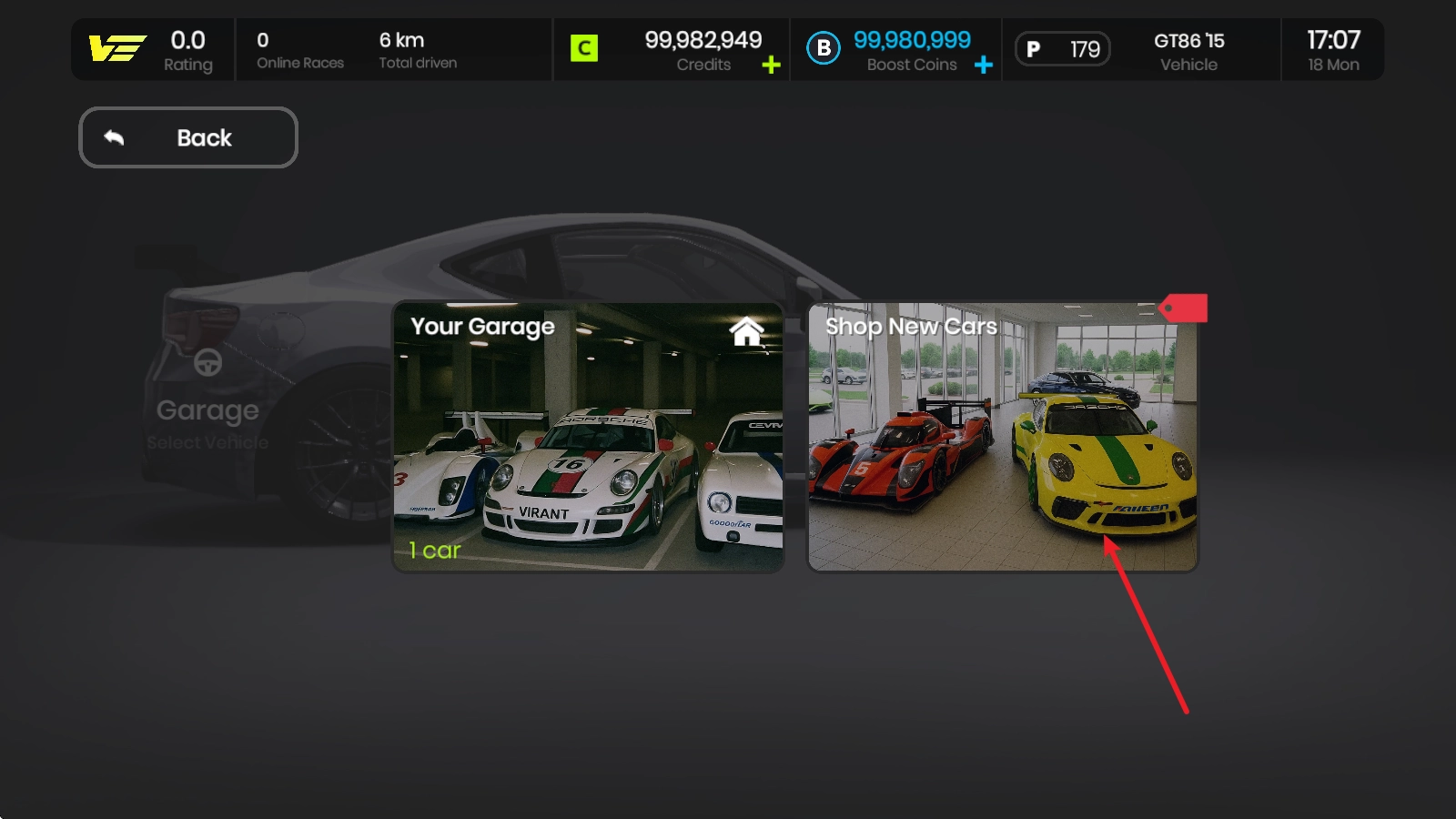This screenshot has height=819, width=1456.
Task: Click the red price tag icon
Action: point(1183,308)
